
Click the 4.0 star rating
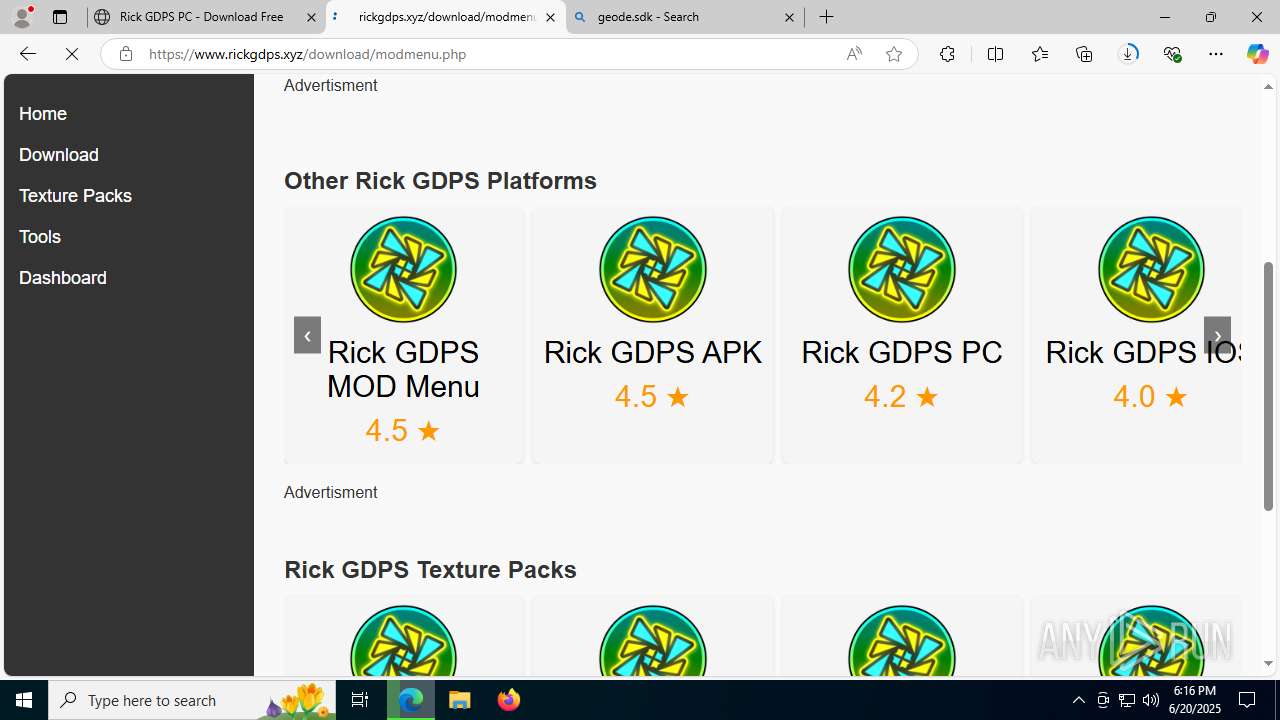click(x=1150, y=396)
